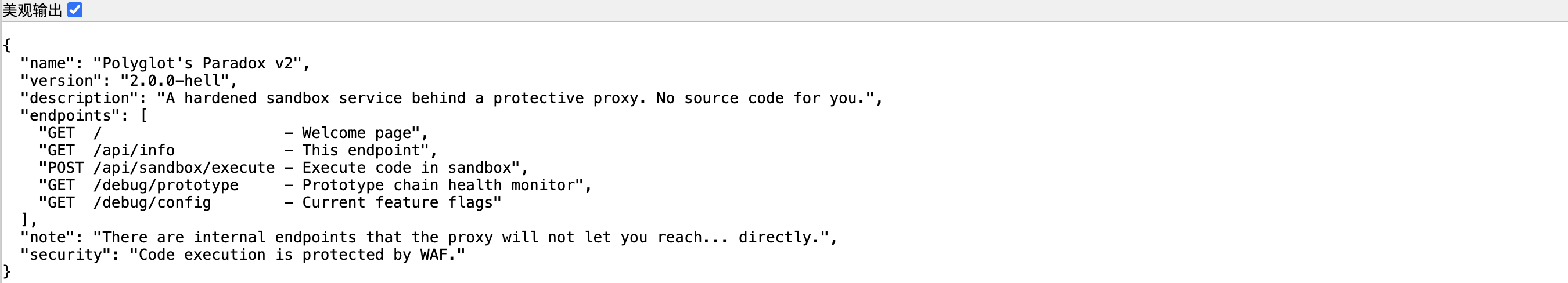Click the opening curly brace of the JSON
The width and height of the screenshot is (1568, 283).
7,46
